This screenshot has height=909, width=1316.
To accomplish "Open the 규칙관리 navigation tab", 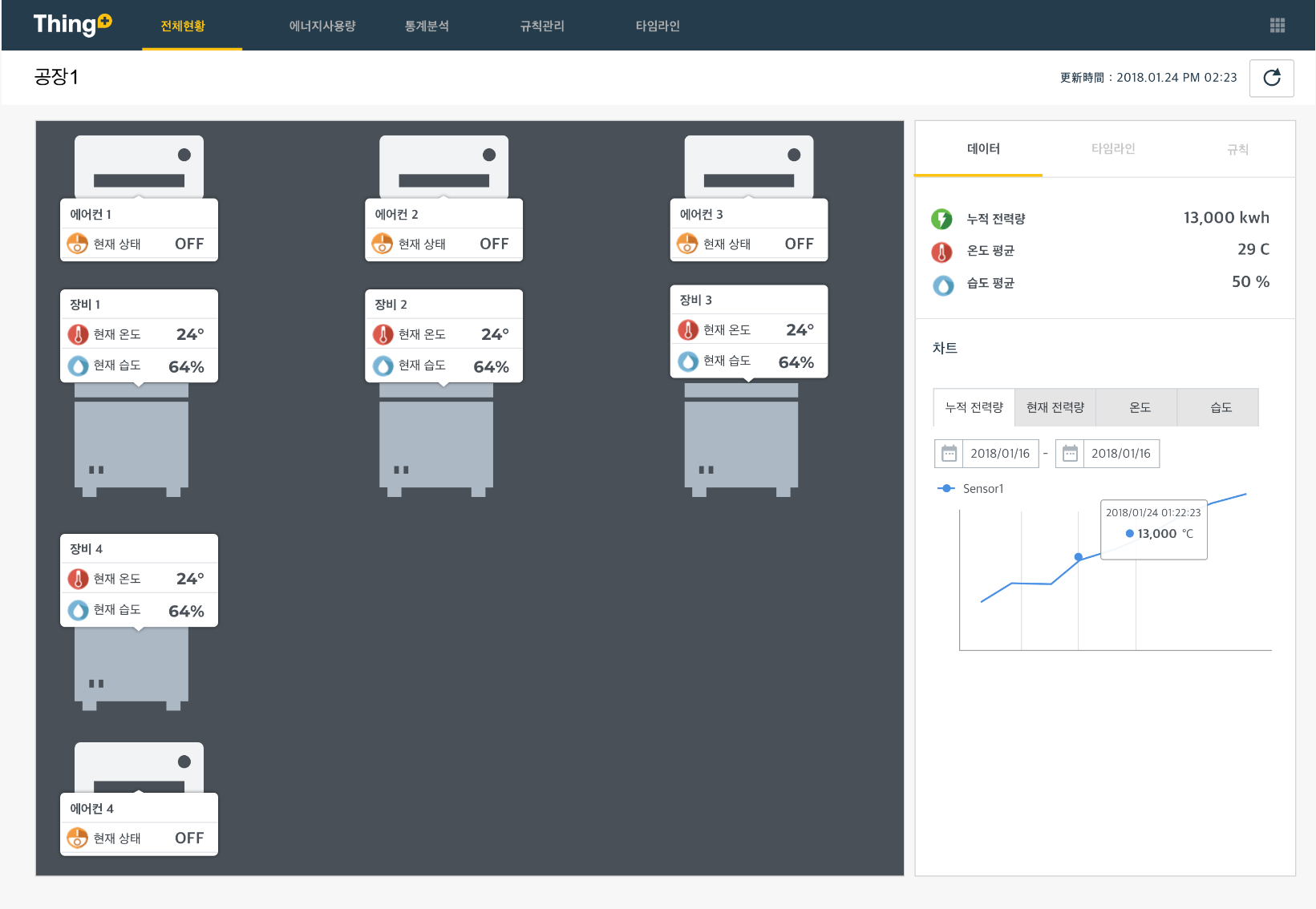I will (542, 26).
